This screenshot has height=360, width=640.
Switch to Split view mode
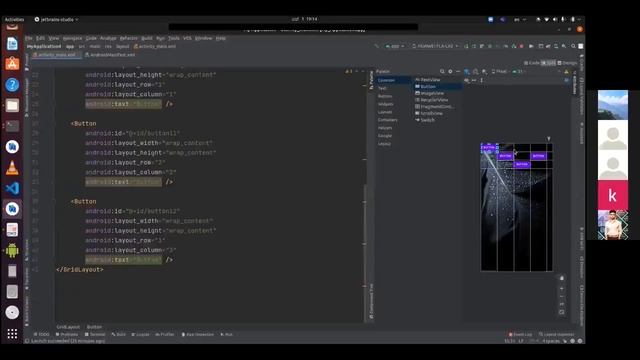(549, 63)
